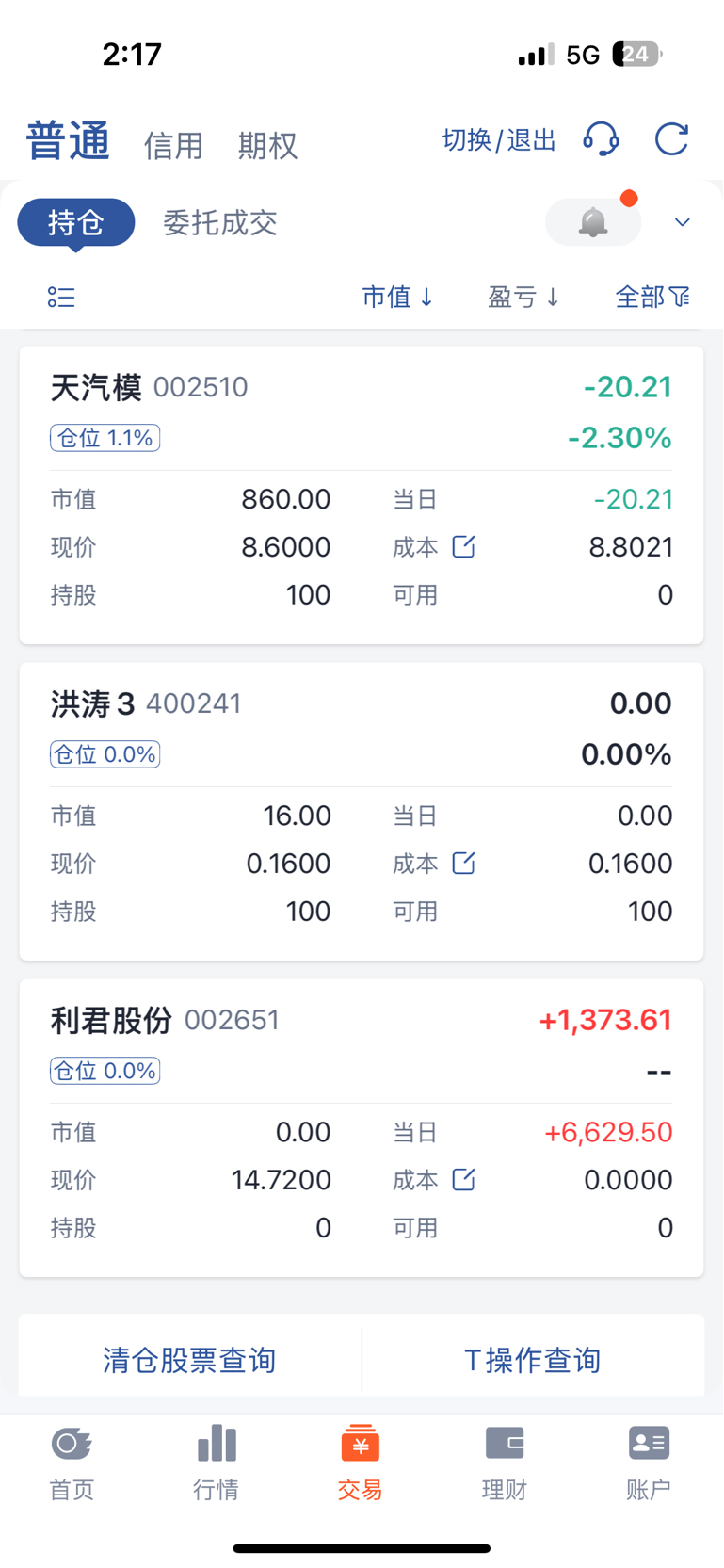The image size is (724, 1568).
Task: Refresh holdings with the circular arrow icon
Action: coord(672,139)
